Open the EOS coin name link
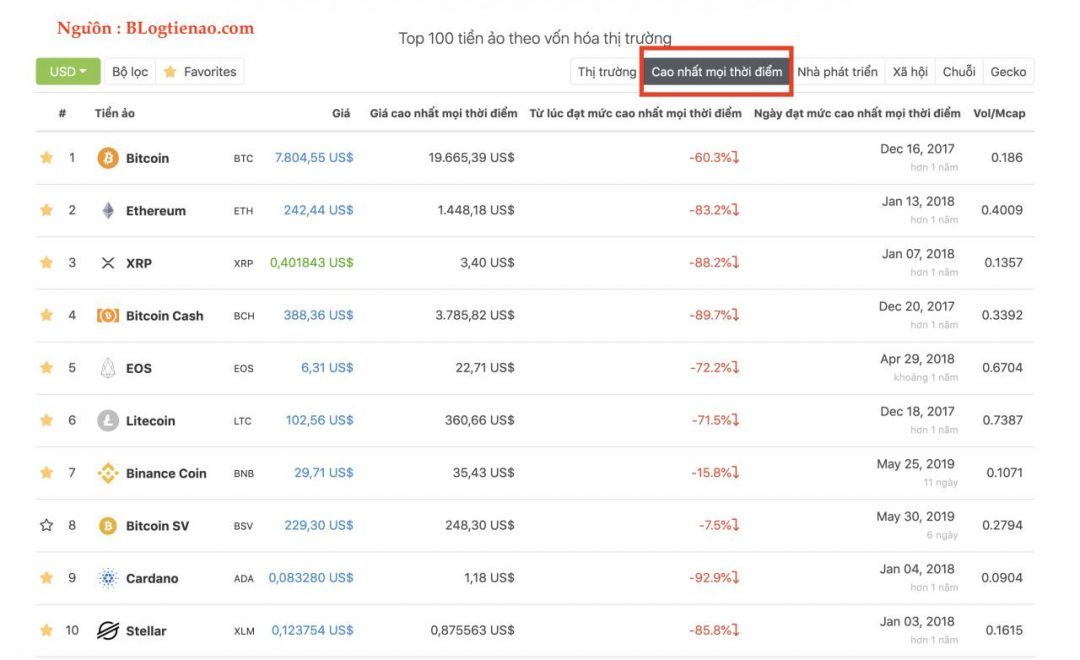Viewport: 1080px width, 660px height. (x=138, y=369)
